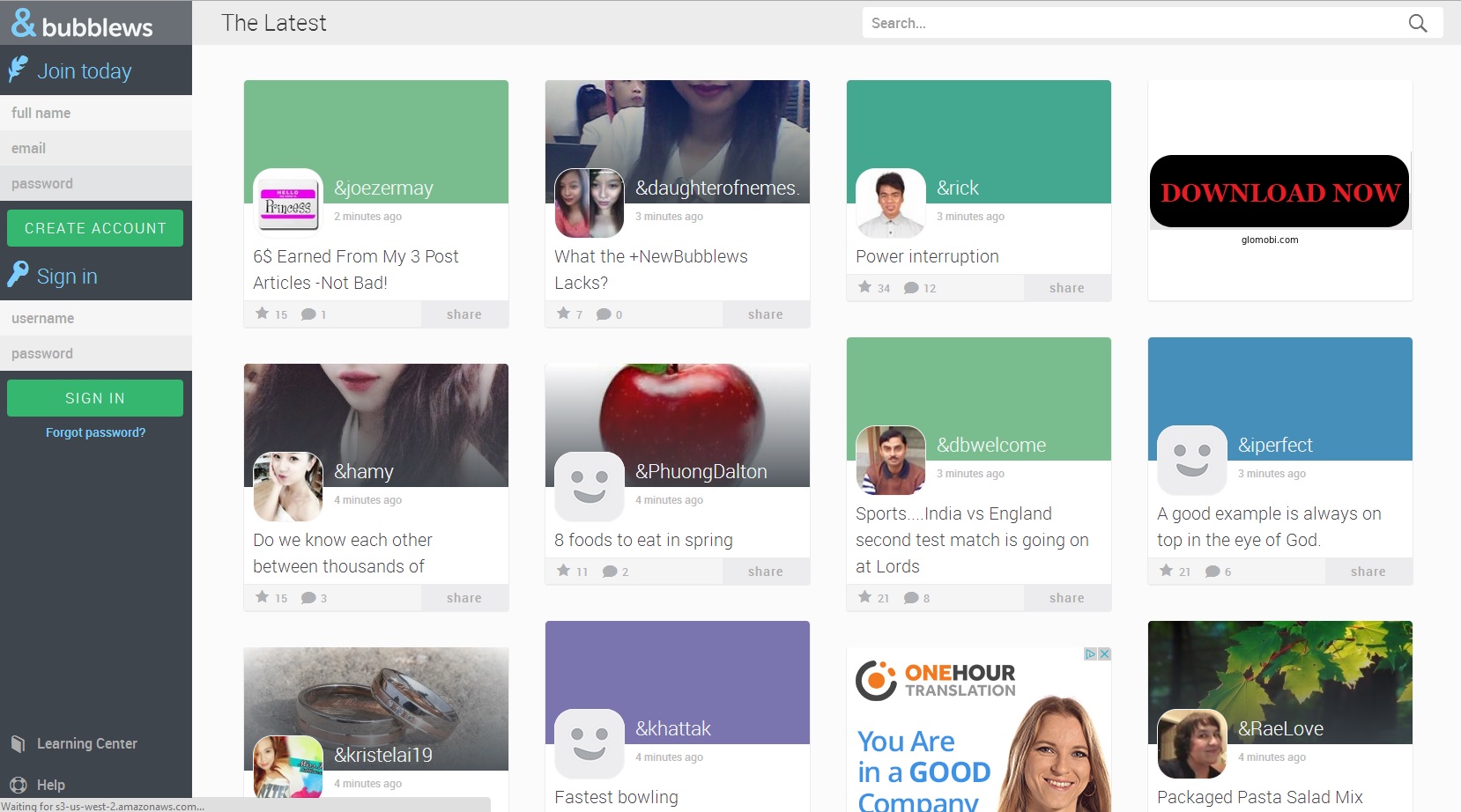Image resolution: width=1461 pixels, height=812 pixels.
Task: Open the Forgot password link
Action: (x=95, y=432)
